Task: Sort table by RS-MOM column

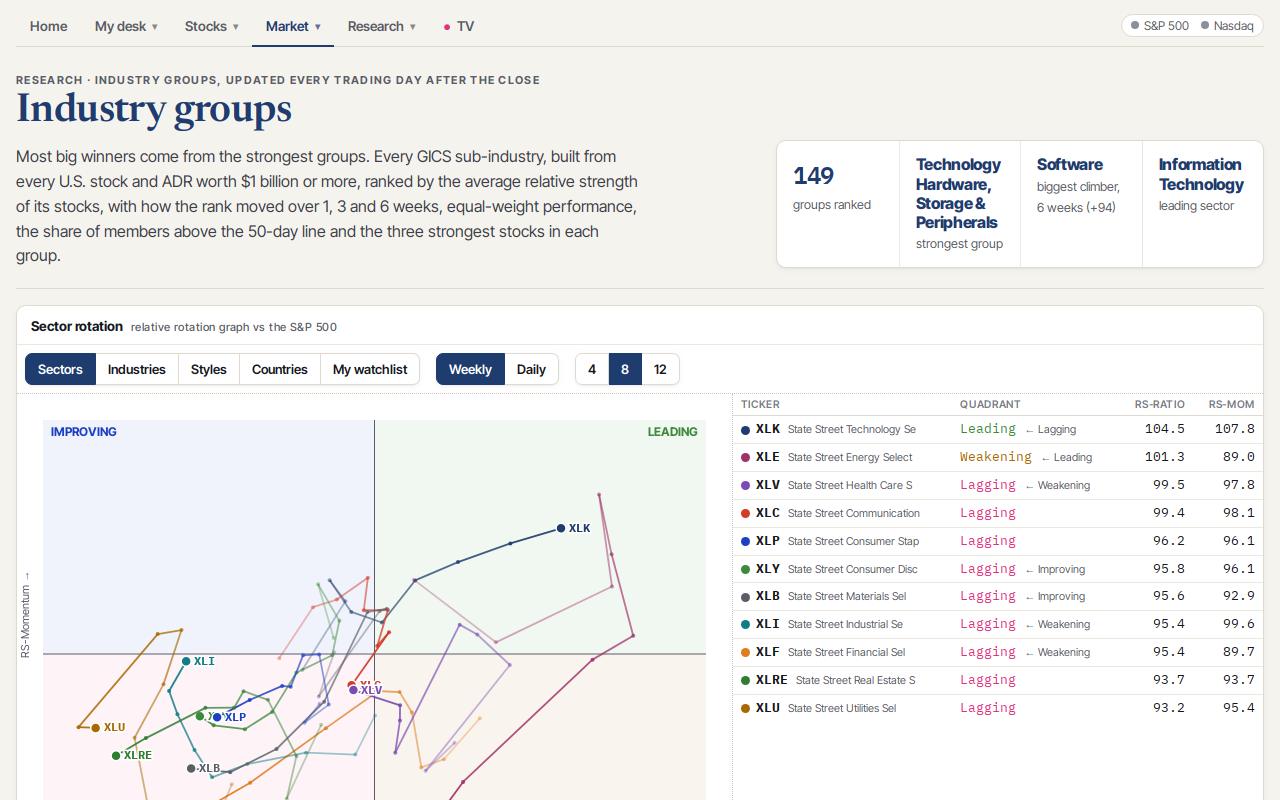Action: 1231,404
